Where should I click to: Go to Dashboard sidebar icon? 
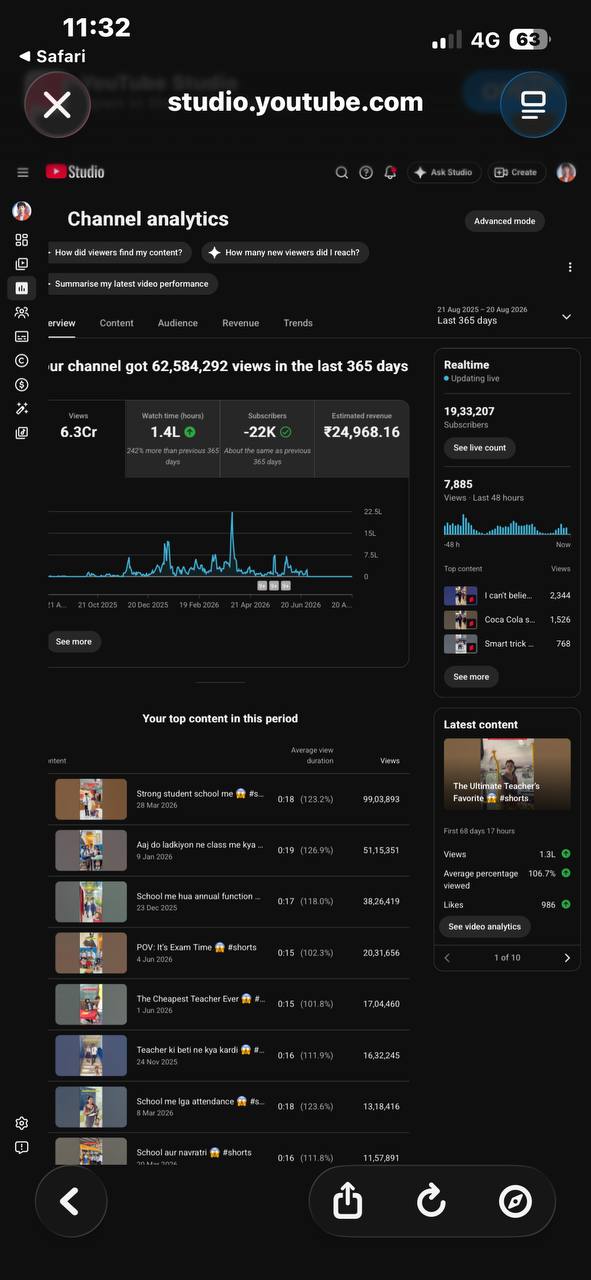22,240
